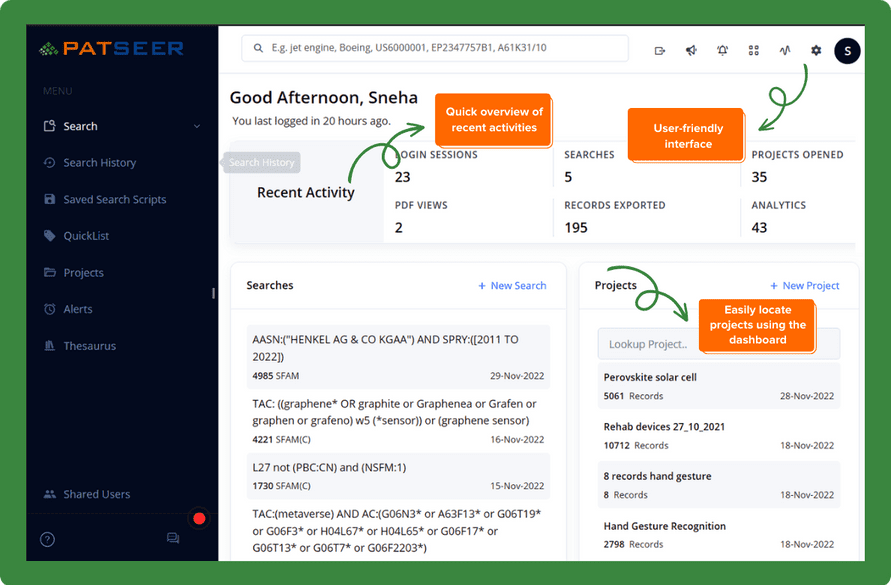Start a New Search
Viewport: 891px width, 585px height.
pyautogui.click(x=512, y=285)
